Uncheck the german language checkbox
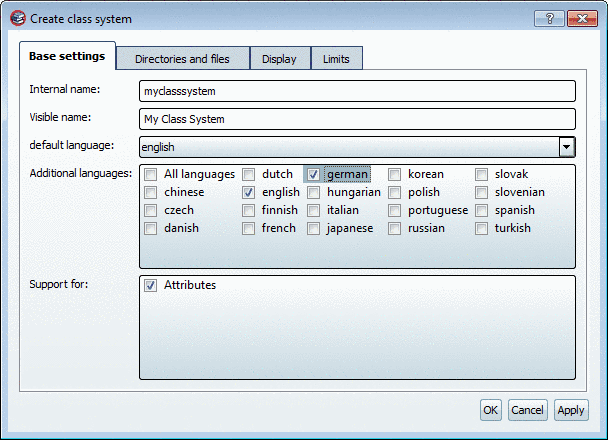The width and height of the screenshot is (608, 440). point(313,174)
